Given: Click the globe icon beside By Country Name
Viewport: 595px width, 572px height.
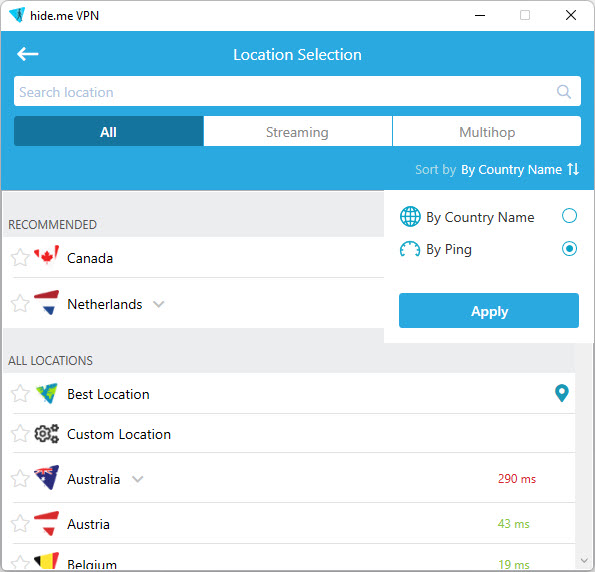Looking at the screenshot, I should (x=410, y=216).
